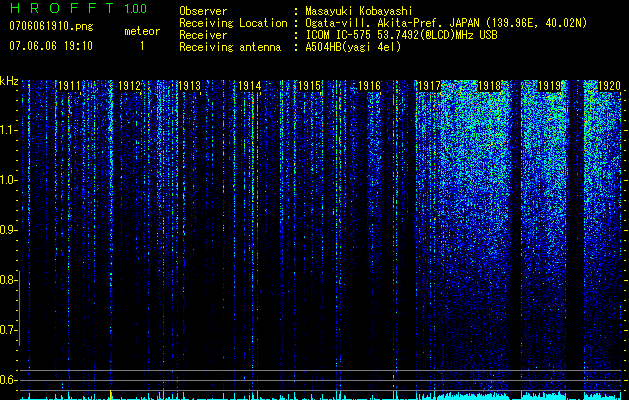Click the date 07.06.06 19:10

pyautogui.click(x=51, y=46)
